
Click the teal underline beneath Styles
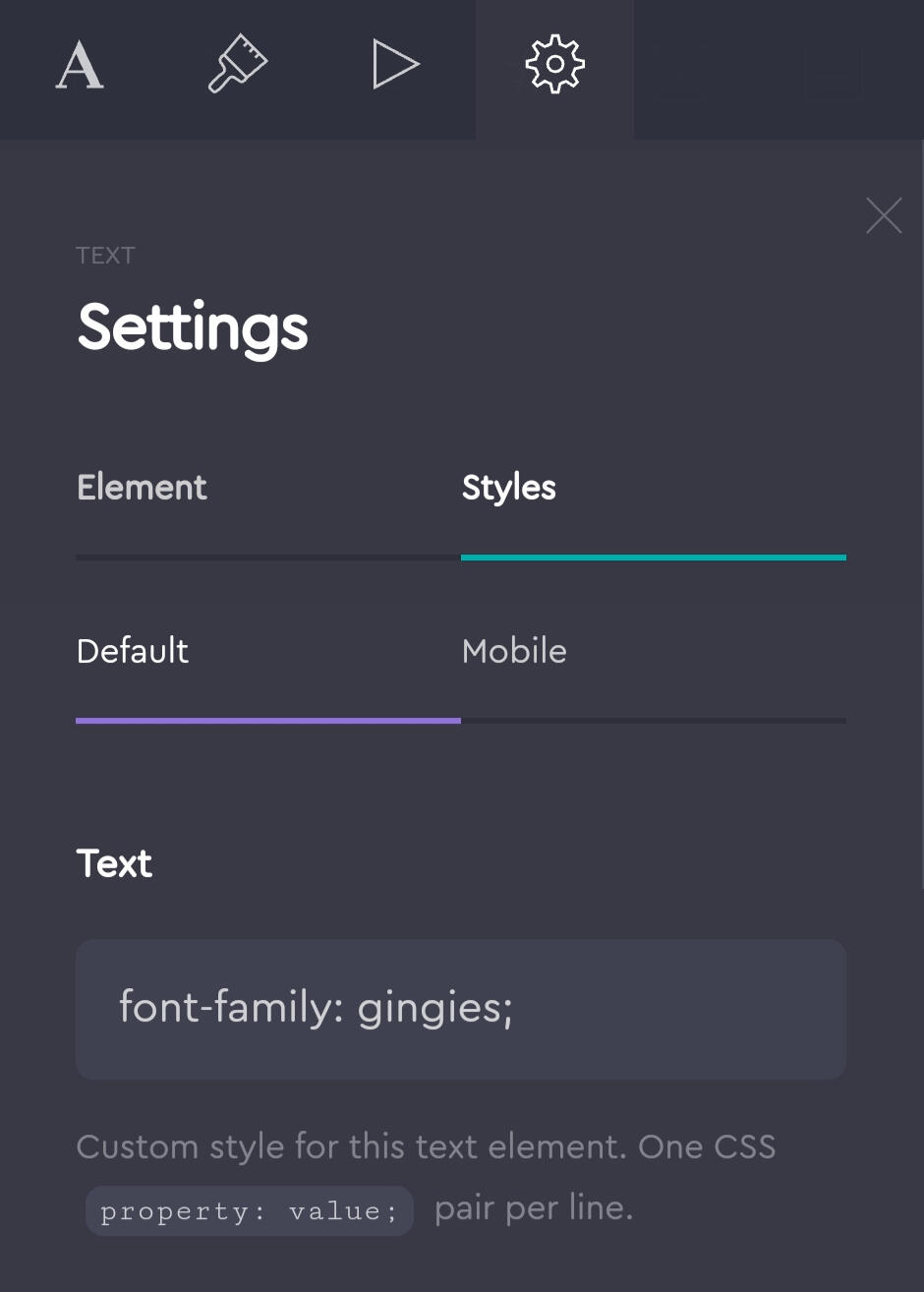653,558
